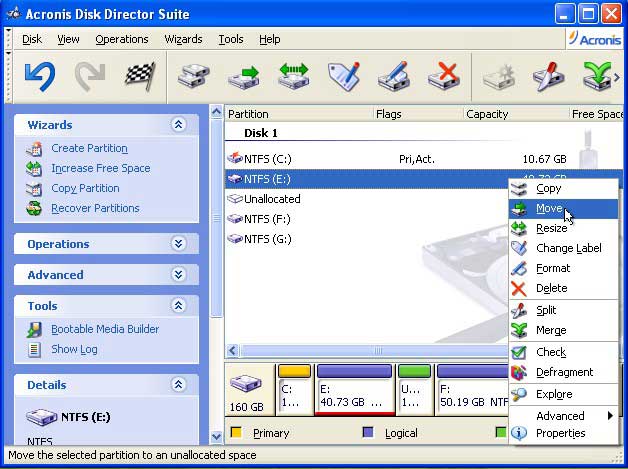Choose Move from the context menu
The image size is (628, 469).
point(564,209)
